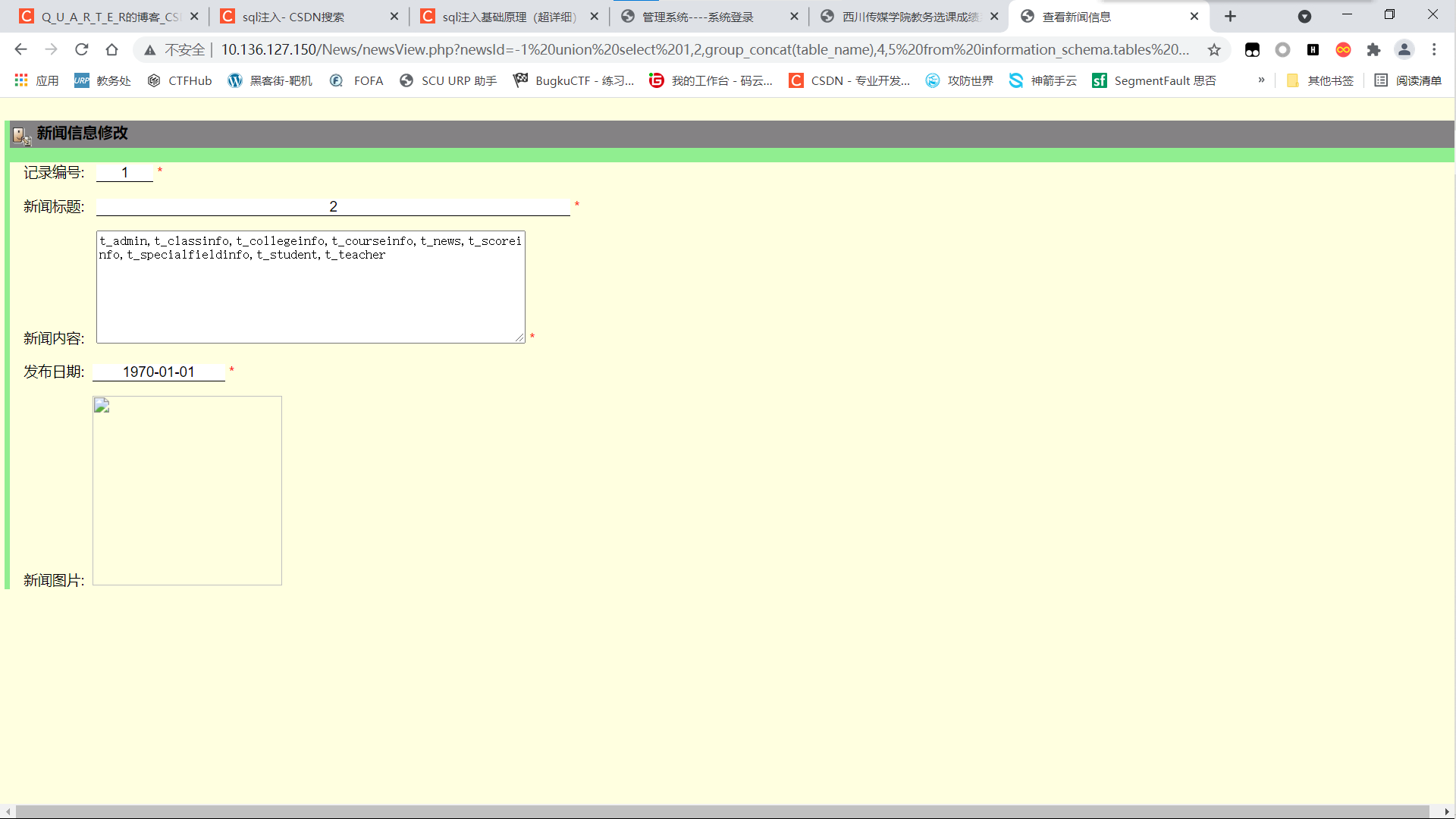Open the 阅读清单 reading list
The width and height of the screenshot is (1456, 819).
pyautogui.click(x=1408, y=80)
